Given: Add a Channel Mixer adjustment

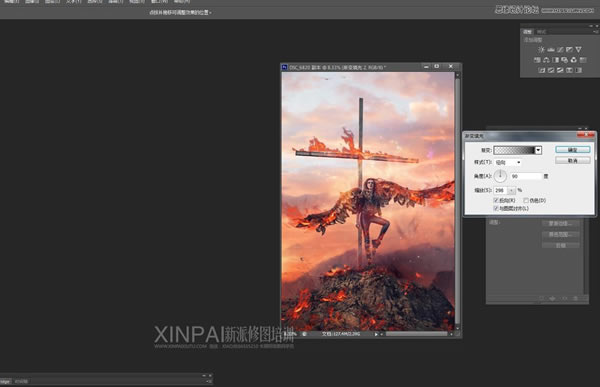Looking at the screenshot, I should [x=574, y=60].
